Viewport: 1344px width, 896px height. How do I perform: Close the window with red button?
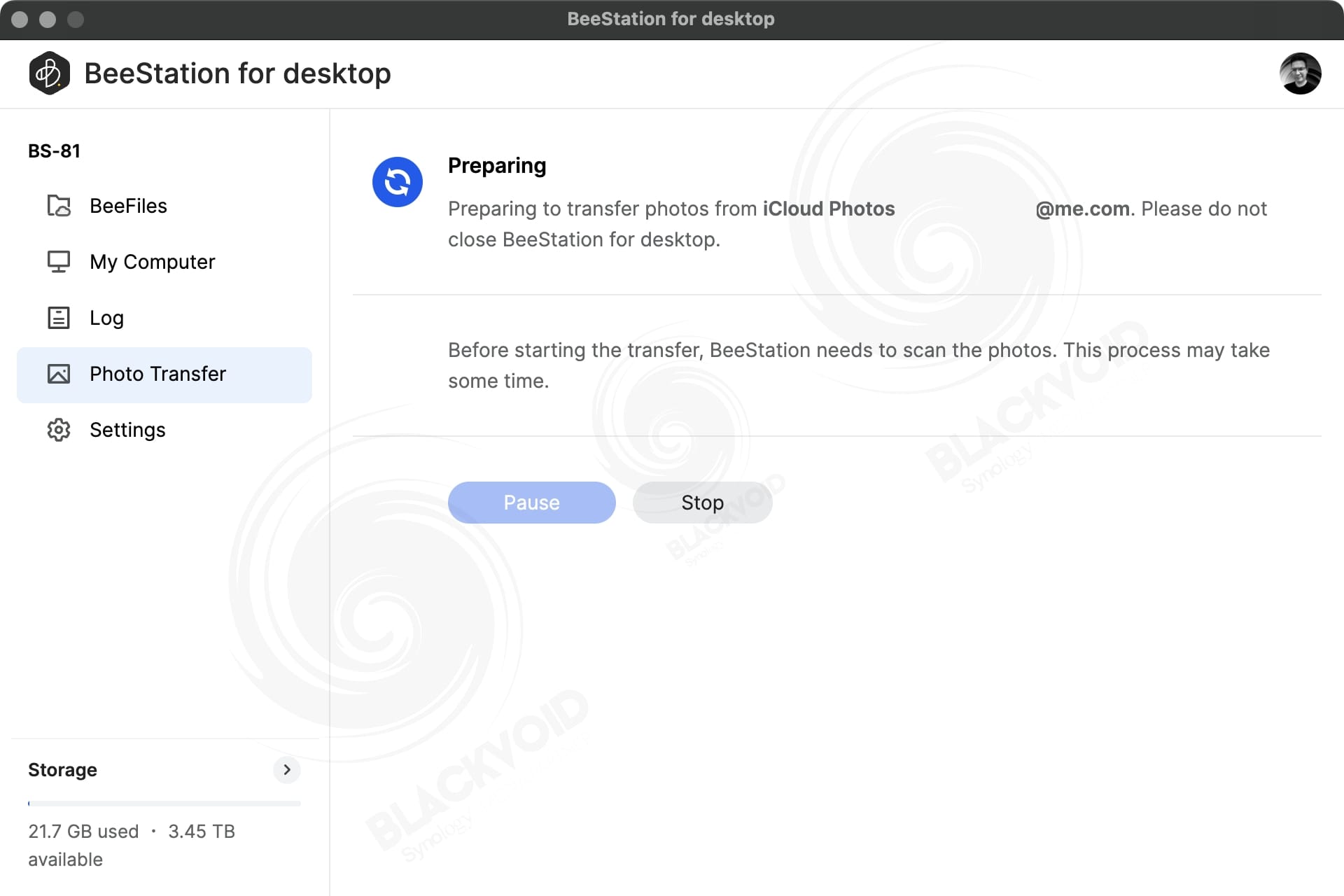pyautogui.click(x=20, y=20)
